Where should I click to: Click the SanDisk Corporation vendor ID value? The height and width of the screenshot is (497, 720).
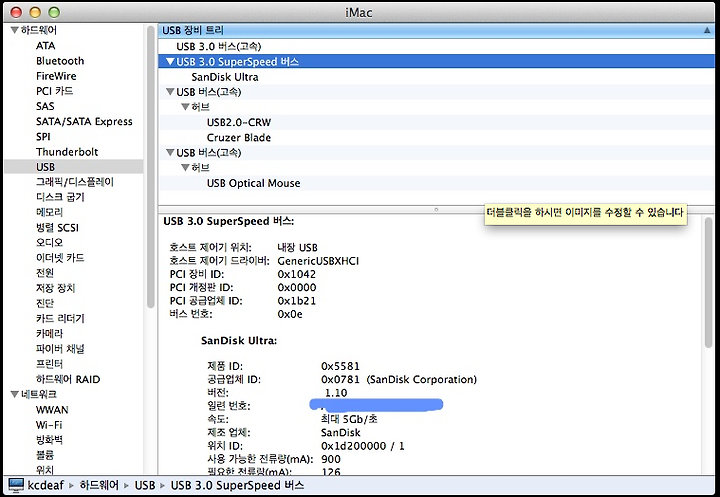[399, 379]
